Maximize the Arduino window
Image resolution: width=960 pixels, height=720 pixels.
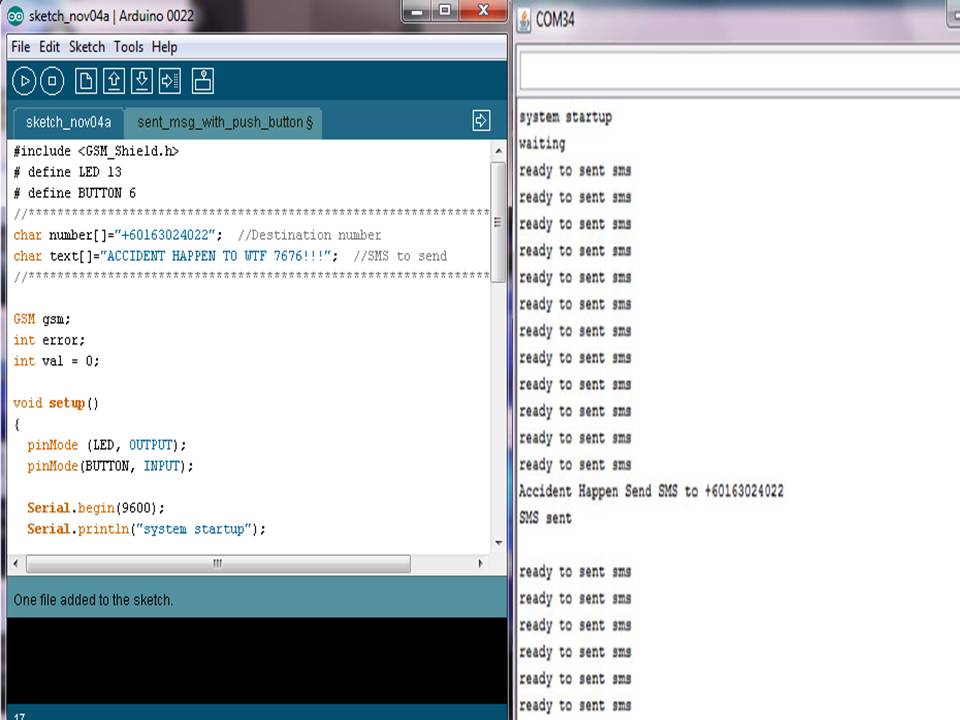click(445, 11)
